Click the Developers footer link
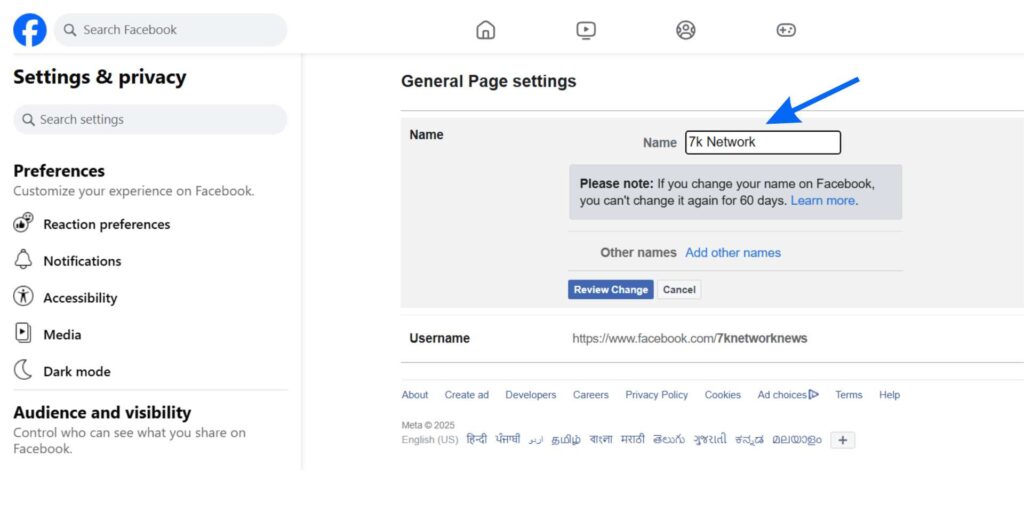The height and width of the screenshot is (512, 1024). click(531, 395)
